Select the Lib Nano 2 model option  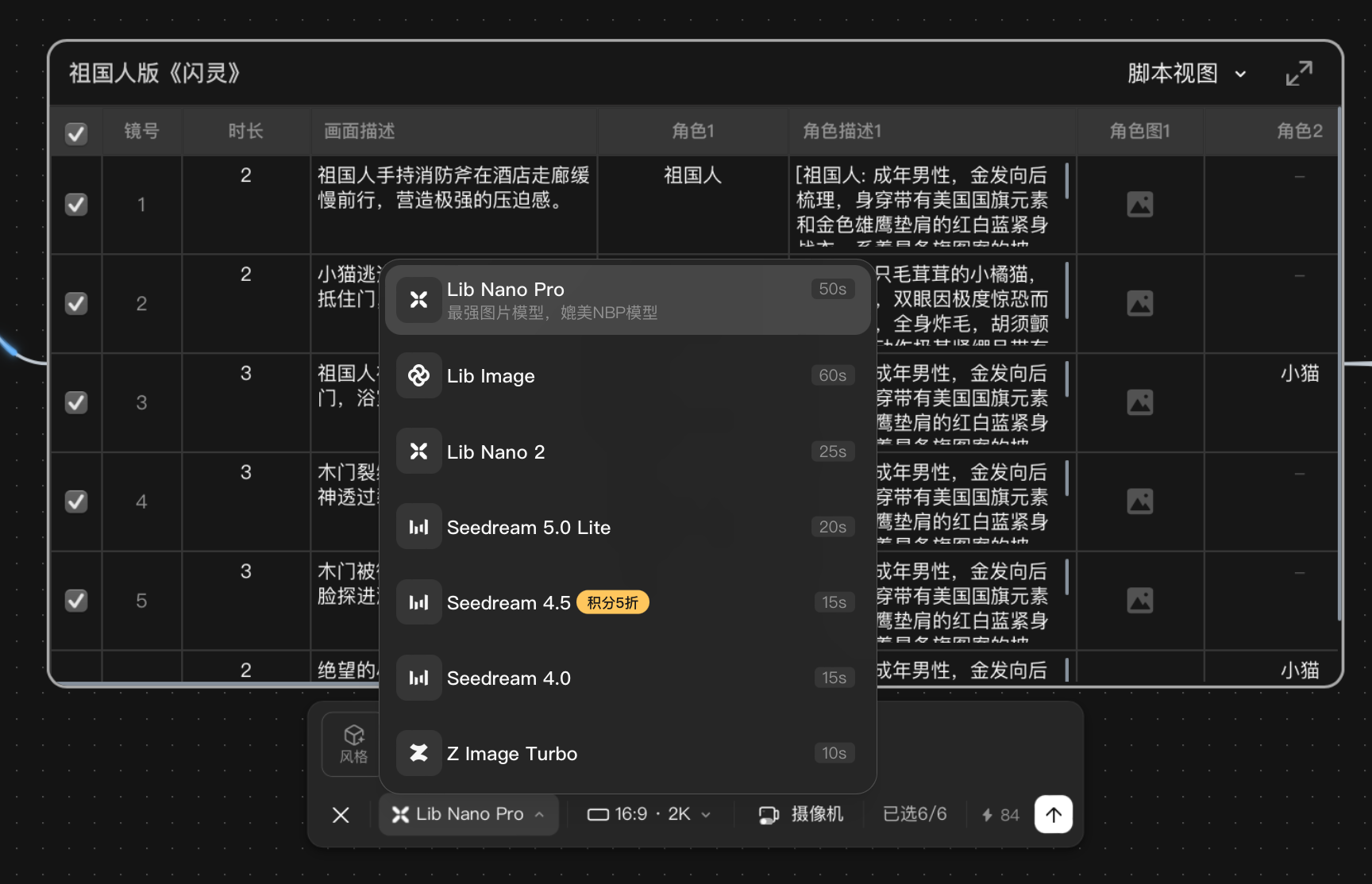(627, 452)
